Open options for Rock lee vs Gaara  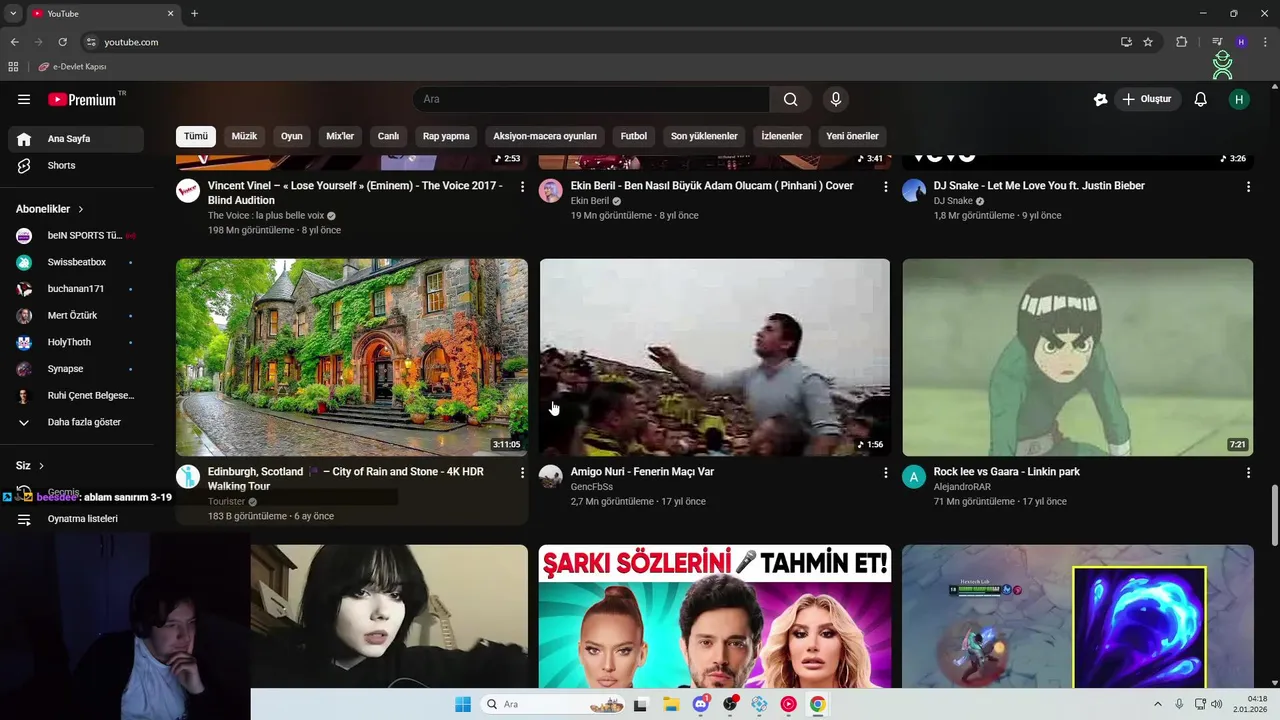[1248, 472]
